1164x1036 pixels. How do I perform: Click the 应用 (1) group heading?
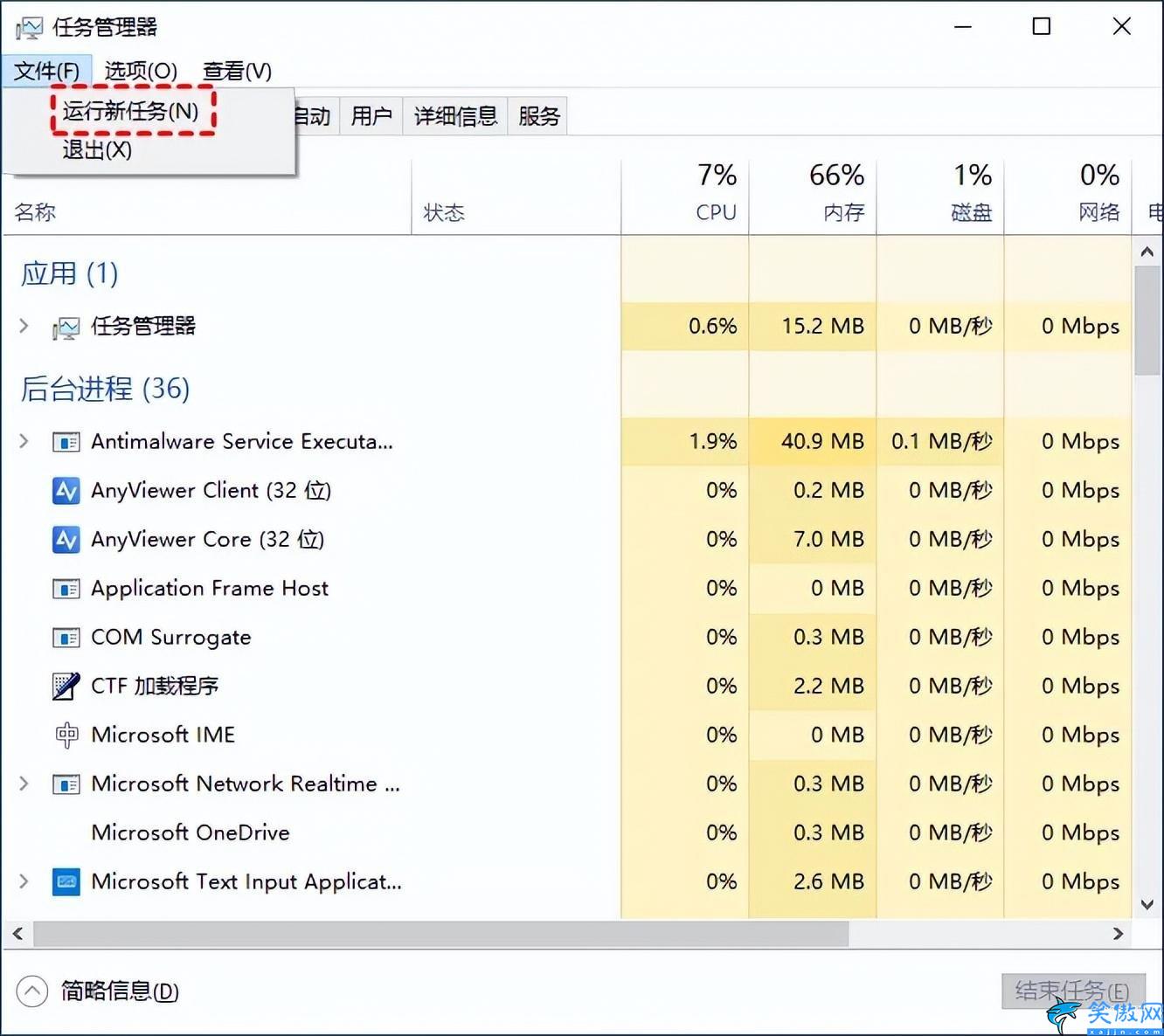(x=70, y=273)
